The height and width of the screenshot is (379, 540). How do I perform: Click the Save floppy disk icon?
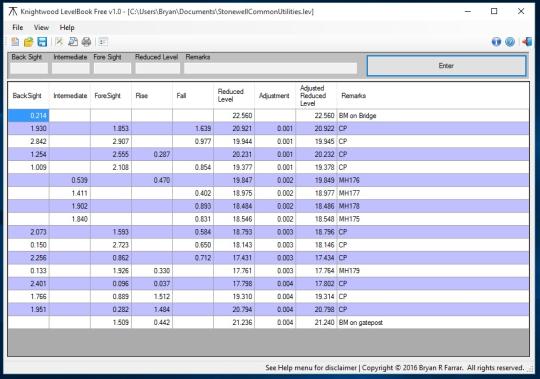(42, 42)
